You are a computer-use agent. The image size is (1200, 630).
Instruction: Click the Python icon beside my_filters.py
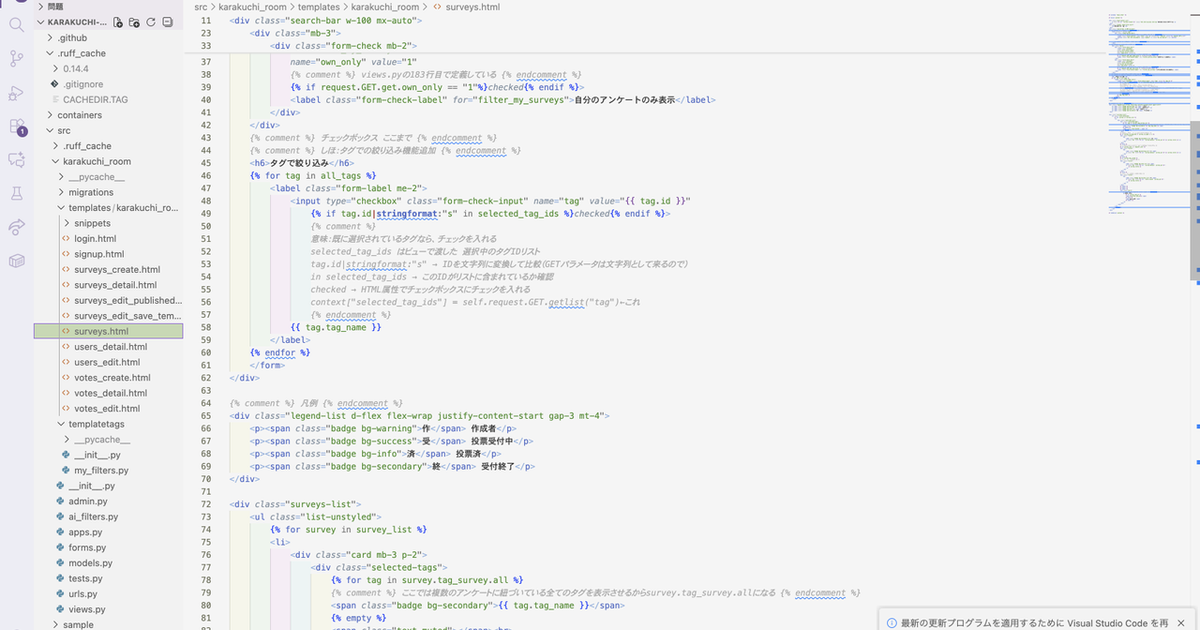pos(66,470)
